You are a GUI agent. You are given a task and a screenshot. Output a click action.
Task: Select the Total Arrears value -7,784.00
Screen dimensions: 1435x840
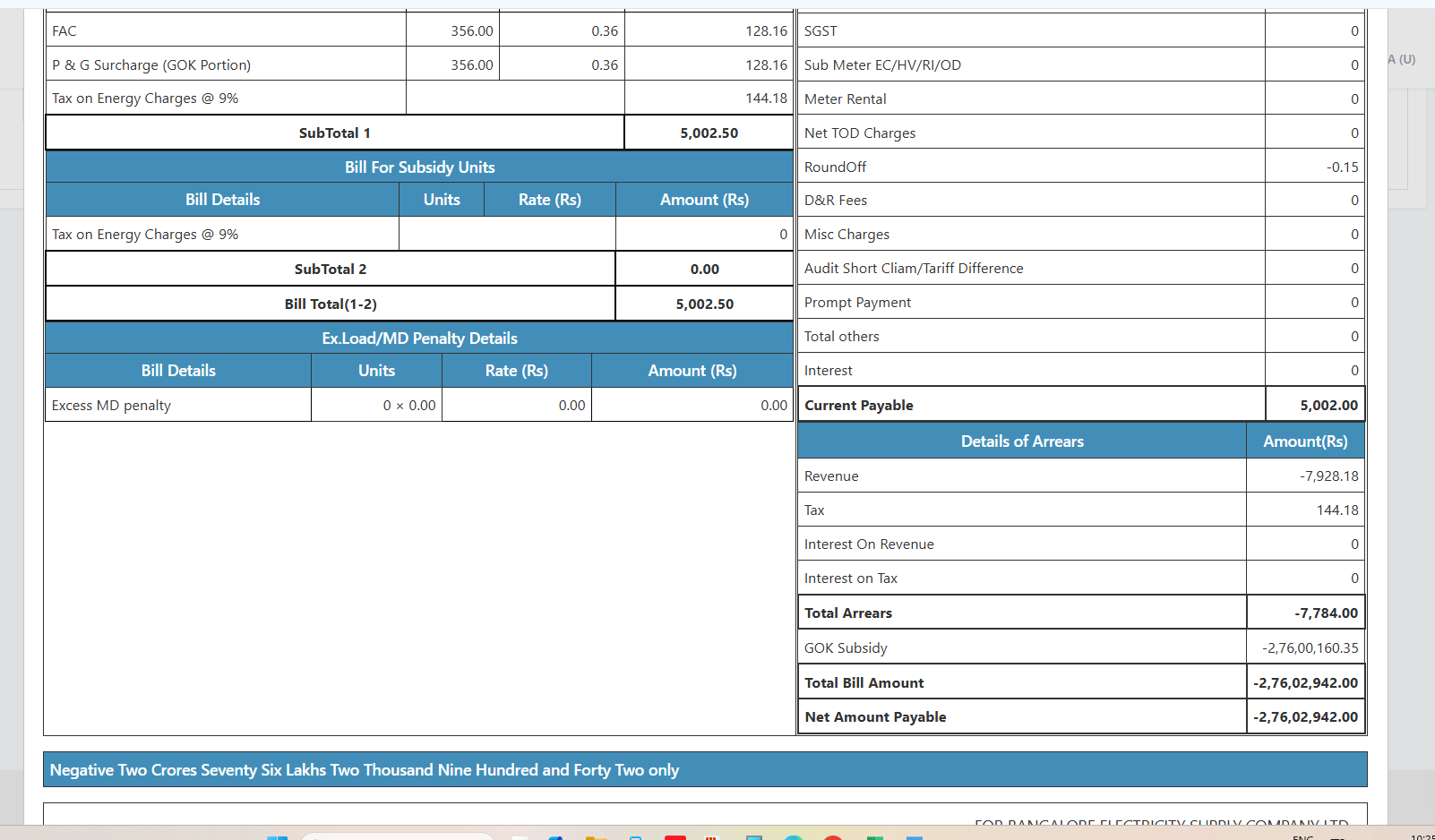1327,613
